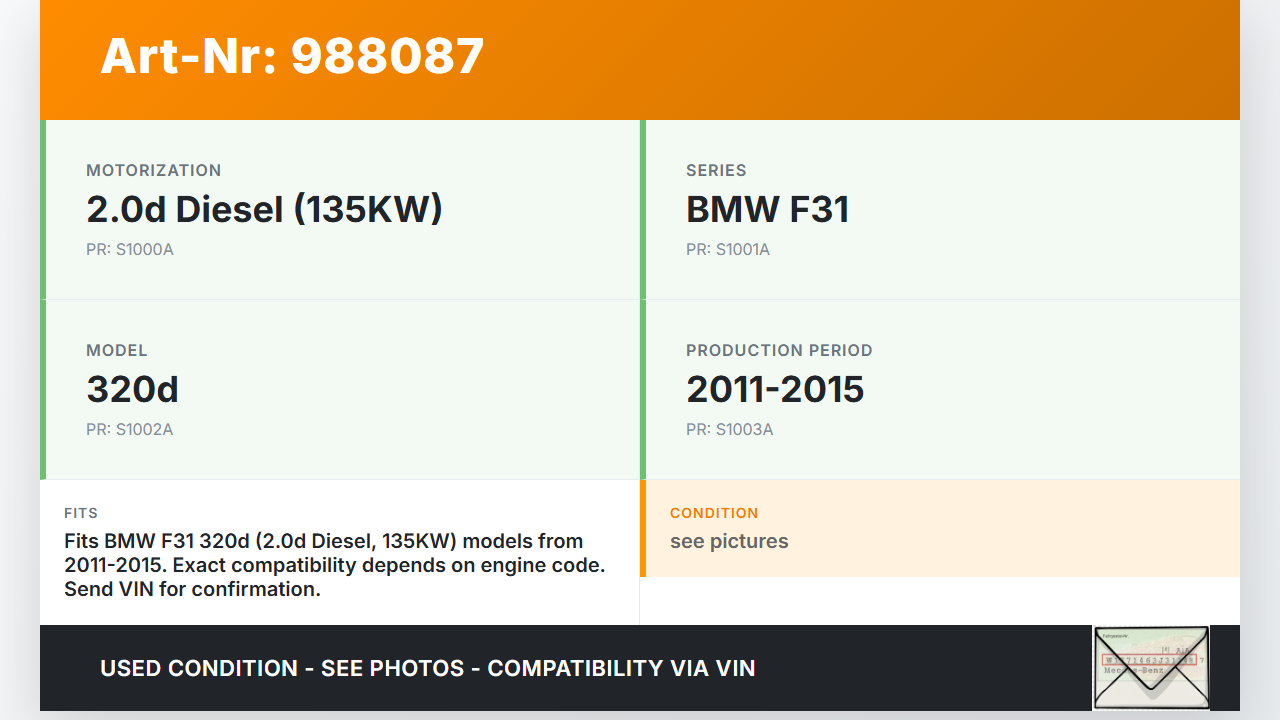Click the MOTORIZATION label
This screenshot has width=1280, height=720.
[154, 170]
